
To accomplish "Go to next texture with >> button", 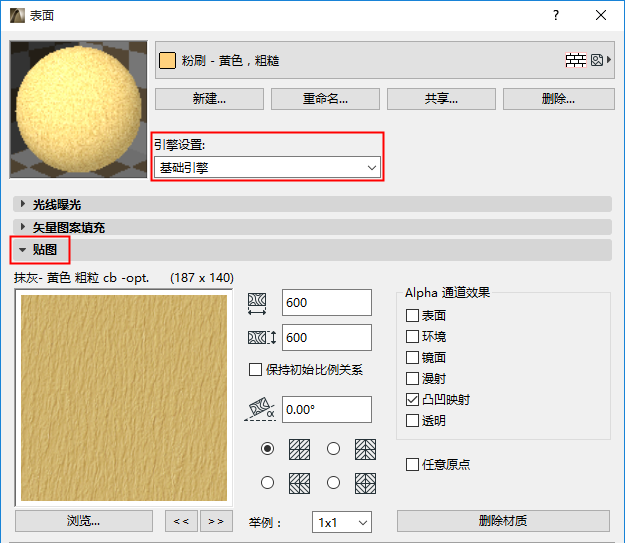I will (216, 521).
